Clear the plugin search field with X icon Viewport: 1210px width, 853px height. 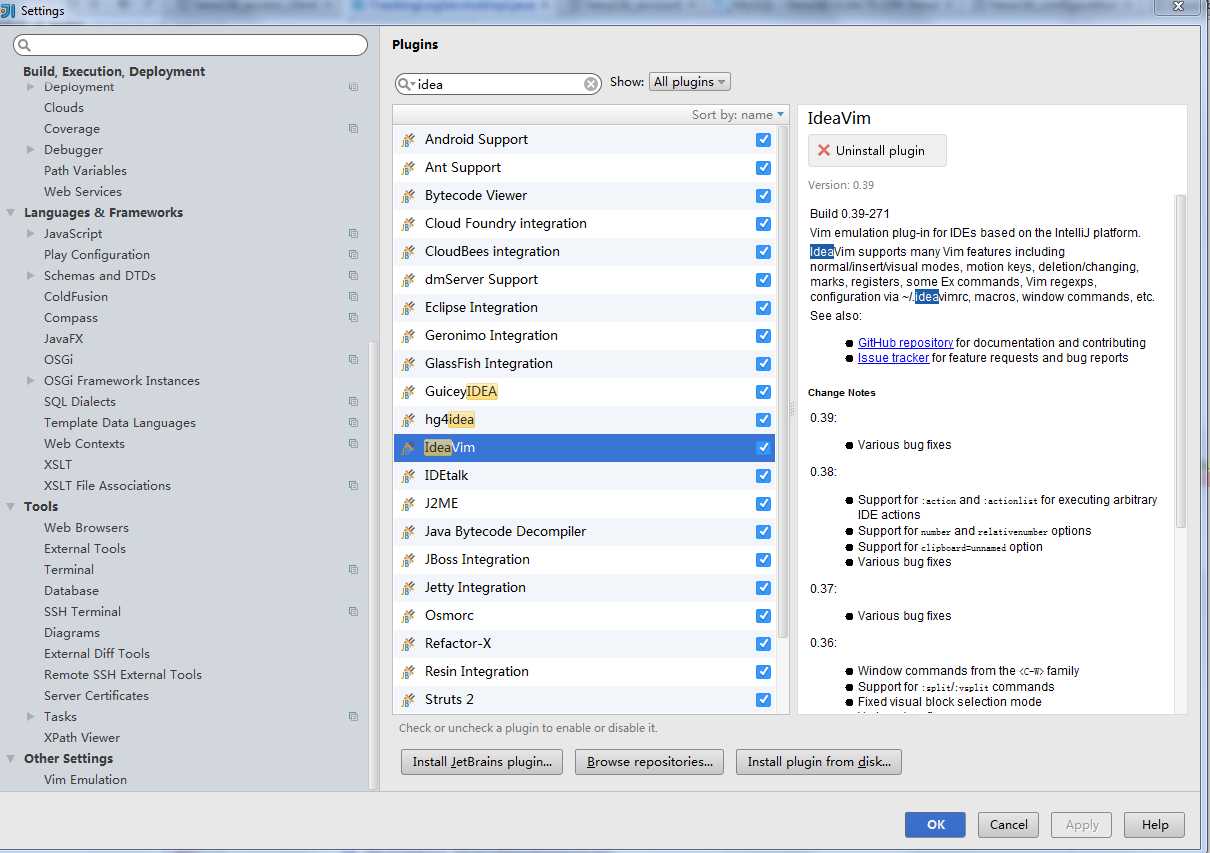591,84
